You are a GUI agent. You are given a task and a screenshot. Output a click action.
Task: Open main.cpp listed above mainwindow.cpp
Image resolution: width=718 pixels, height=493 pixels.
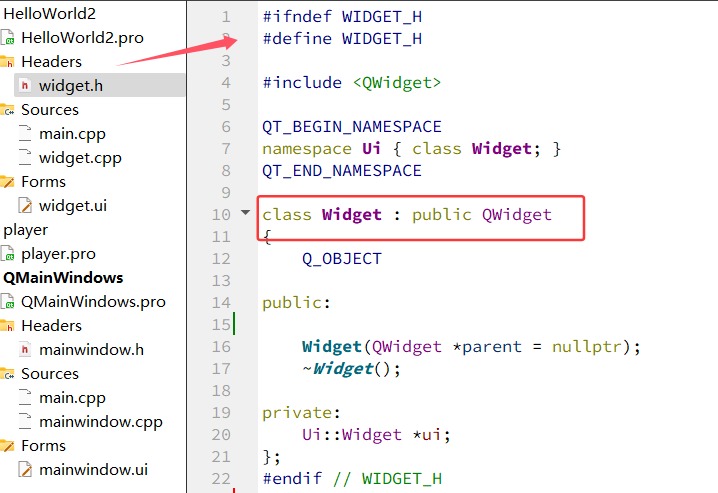[x=72, y=398]
